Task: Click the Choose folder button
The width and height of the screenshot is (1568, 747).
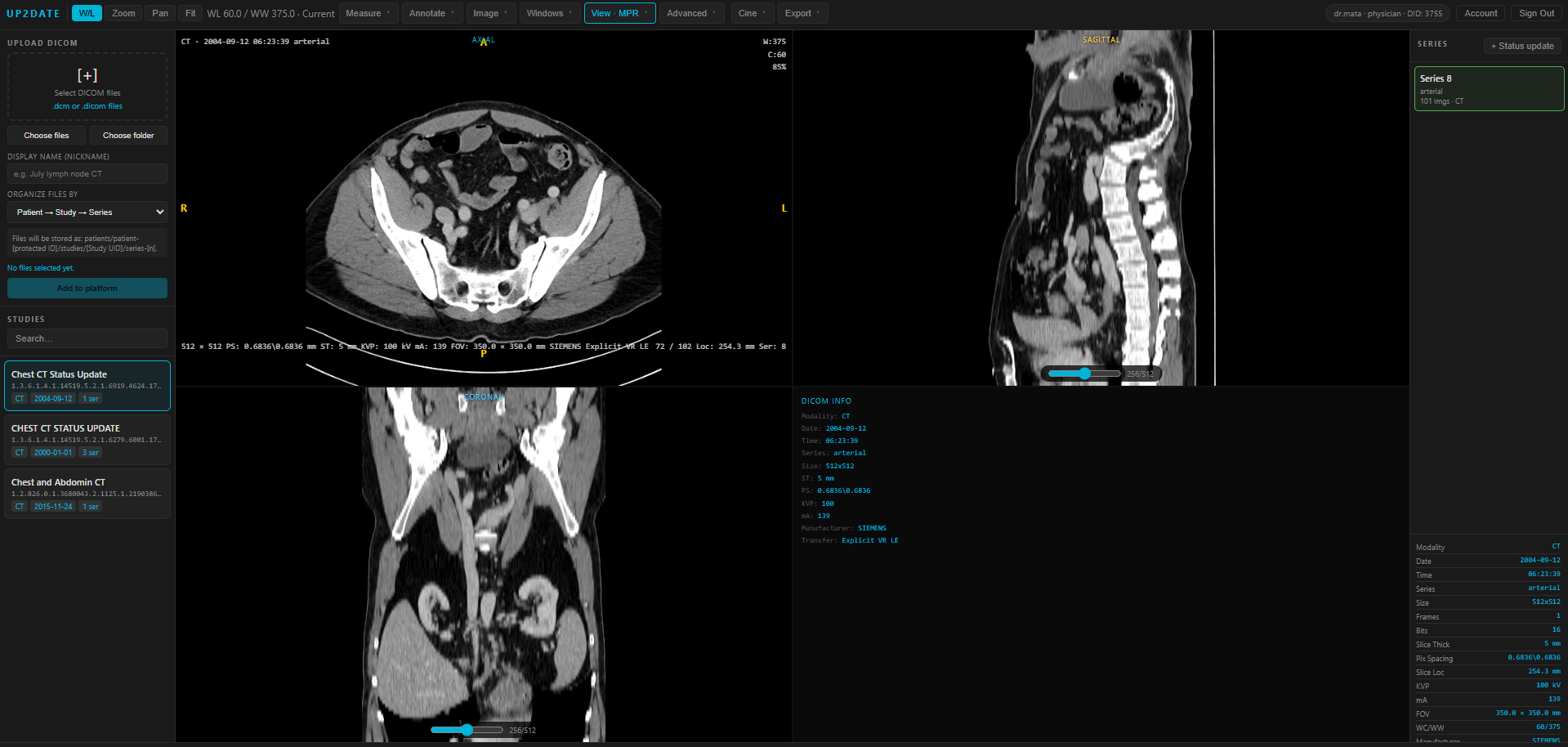Action: coord(128,136)
